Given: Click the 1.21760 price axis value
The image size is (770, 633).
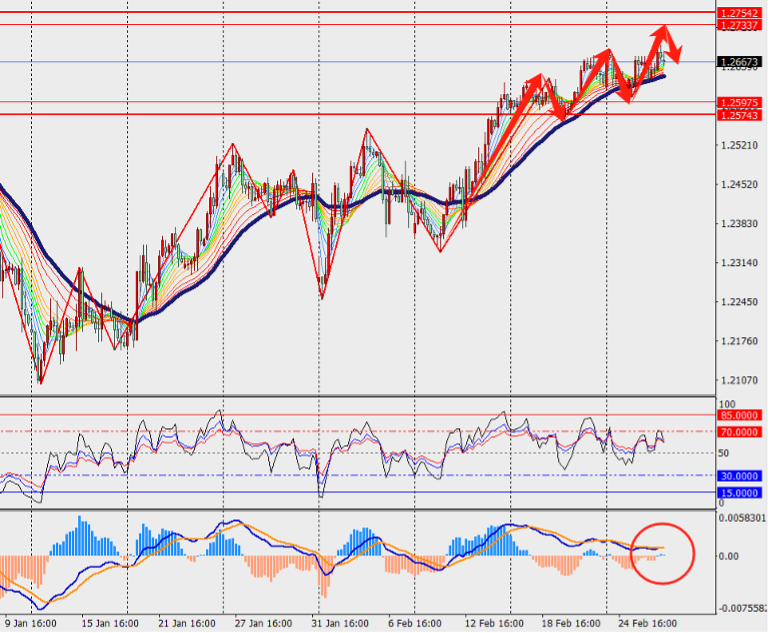Looking at the screenshot, I should [740, 341].
